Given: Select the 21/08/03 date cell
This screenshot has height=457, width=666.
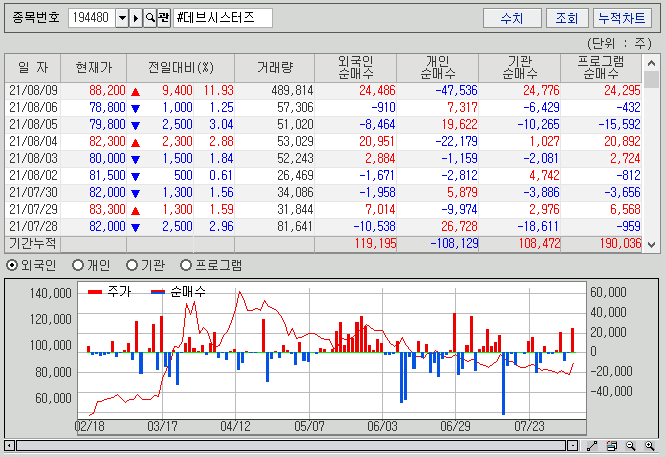Looking at the screenshot, I should pyautogui.click(x=33, y=158).
